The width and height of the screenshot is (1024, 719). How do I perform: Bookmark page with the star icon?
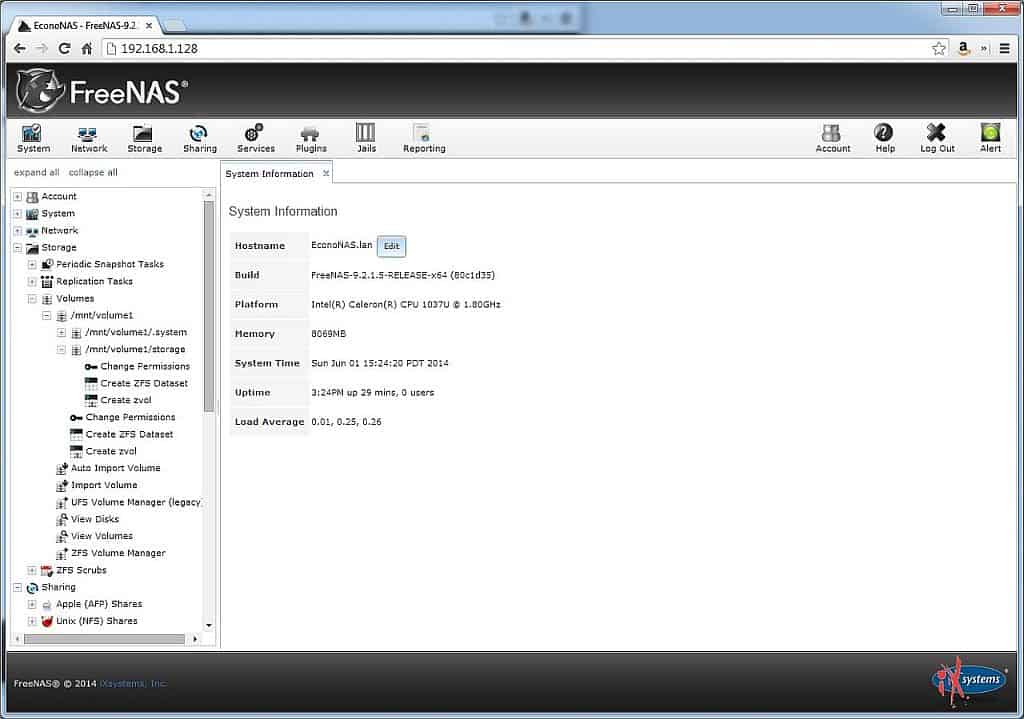point(938,48)
